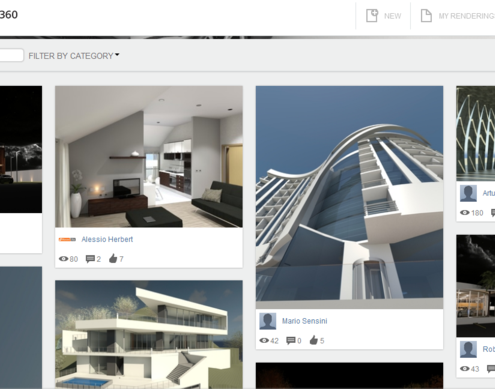This screenshot has height=389, width=495.
Task: Click Alessio Herbert's orange avatar logo
Action: coord(67,239)
